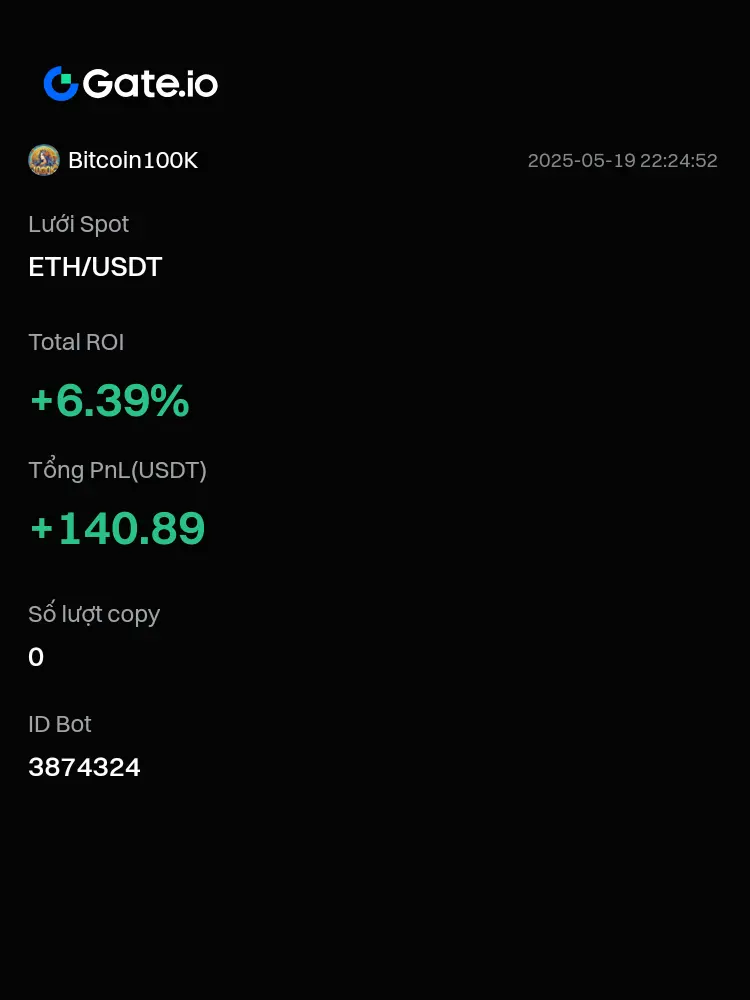Screen dimensions: 750x1000
Task: Click the Gate.io wordmark text
Action: click(x=151, y=84)
